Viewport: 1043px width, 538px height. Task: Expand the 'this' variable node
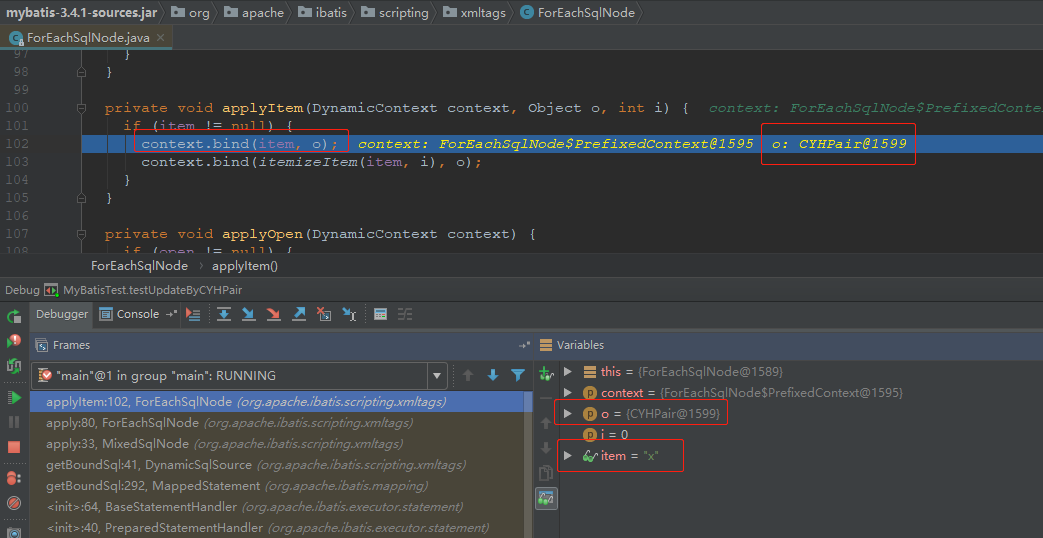coord(568,372)
